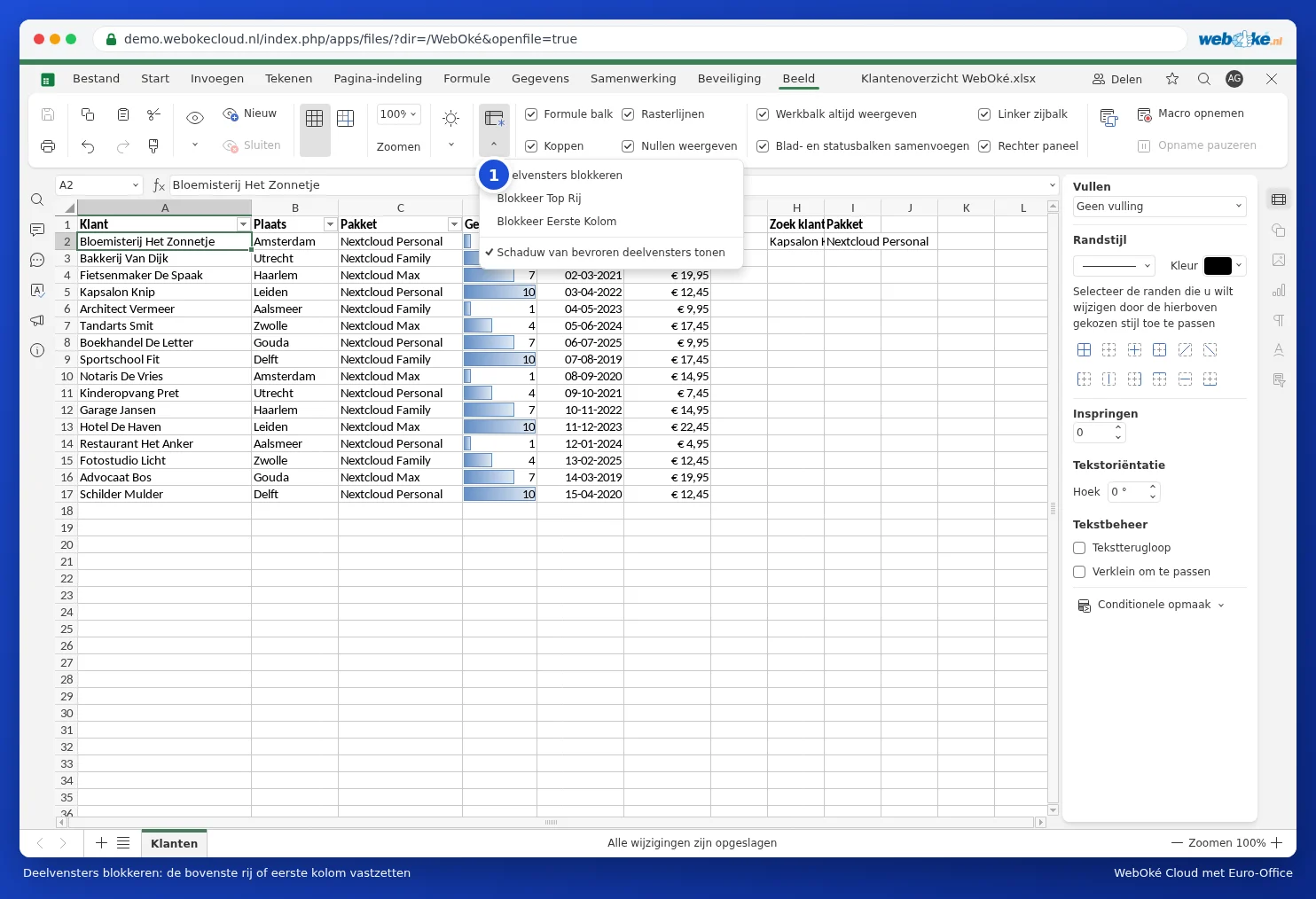Open the cell name box A2 dropdown
Image resolution: width=1316 pixels, height=899 pixels.
[136, 185]
